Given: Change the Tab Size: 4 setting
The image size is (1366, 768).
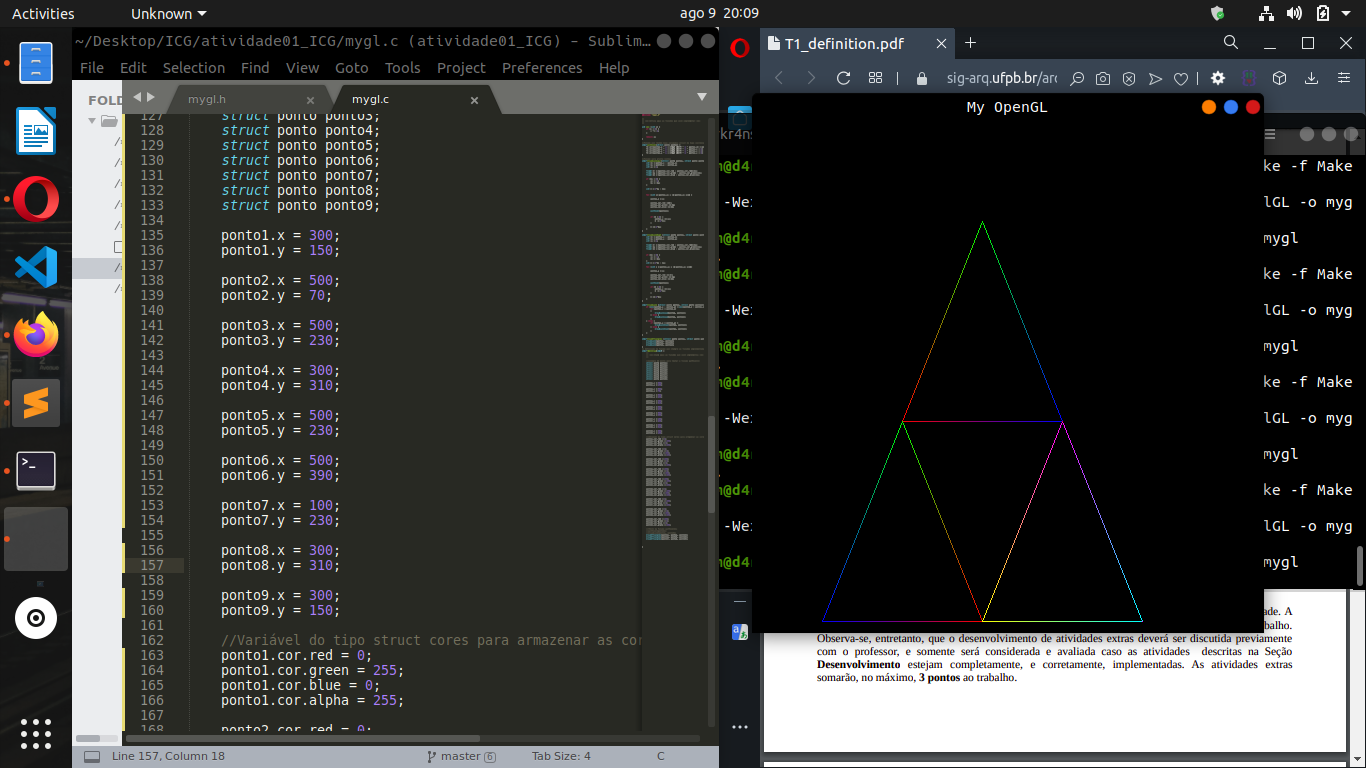Looking at the screenshot, I should (x=561, y=756).
